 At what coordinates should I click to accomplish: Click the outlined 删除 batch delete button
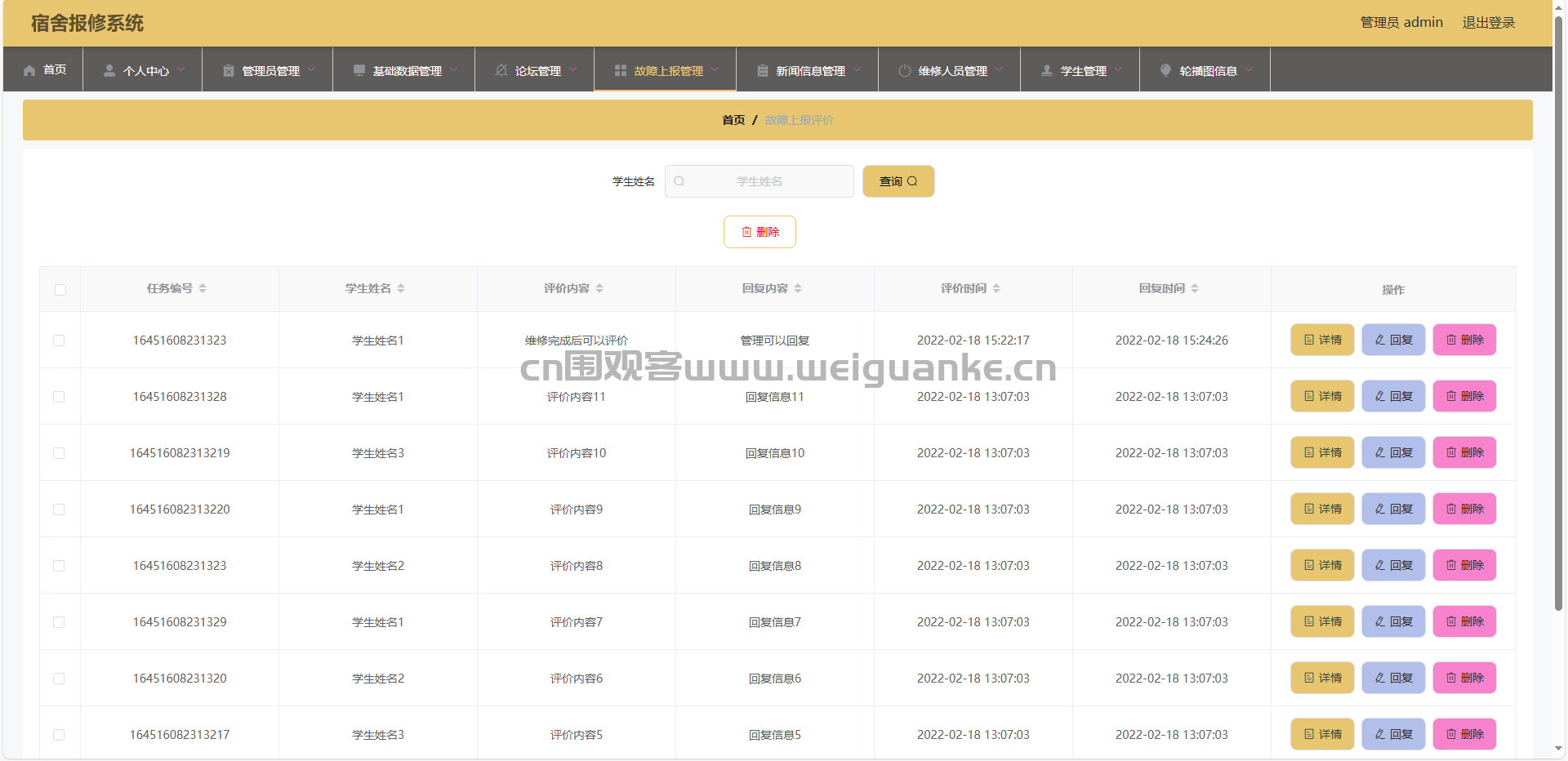[x=759, y=232]
